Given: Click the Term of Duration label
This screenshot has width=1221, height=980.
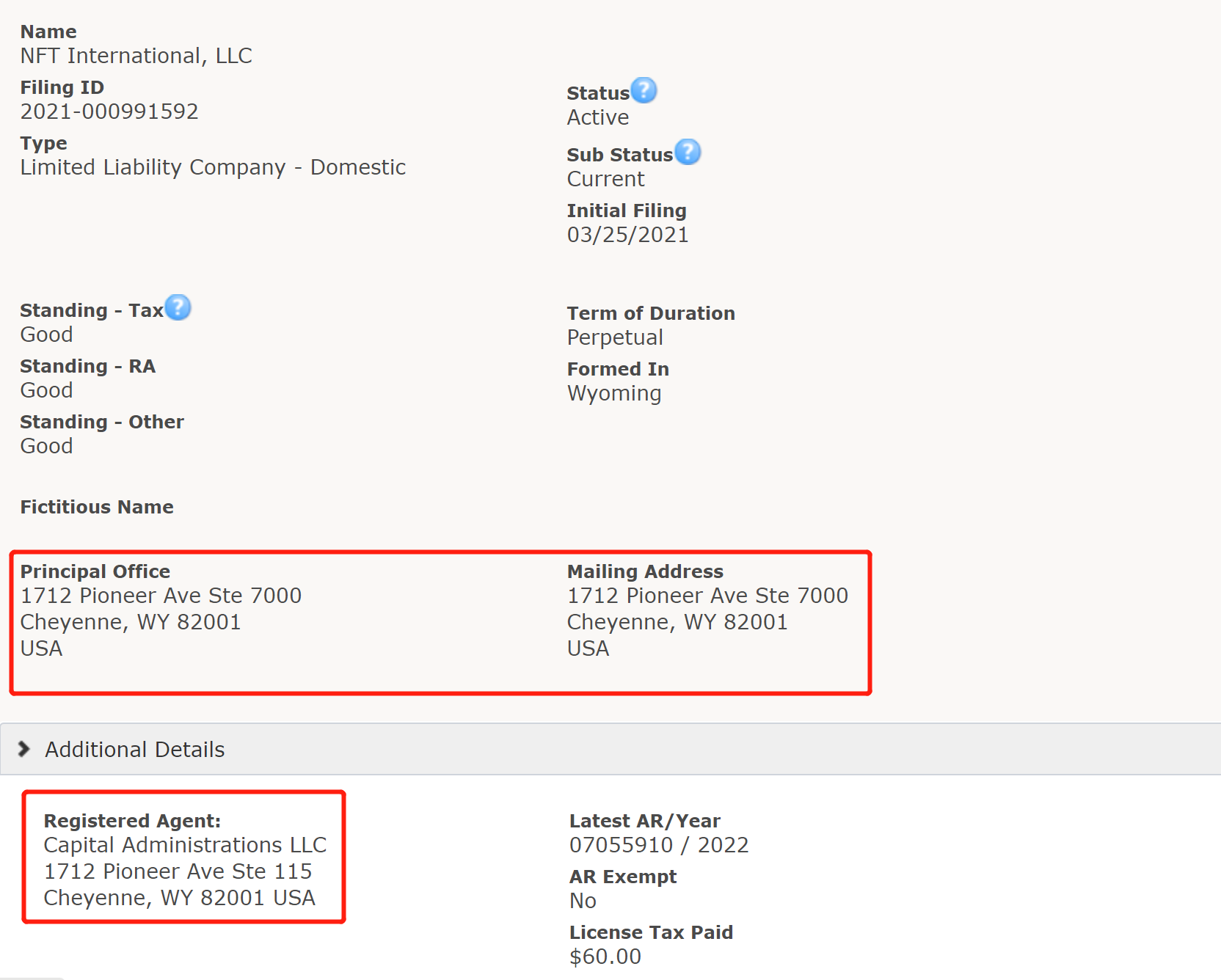Looking at the screenshot, I should pyautogui.click(x=651, y=313).
